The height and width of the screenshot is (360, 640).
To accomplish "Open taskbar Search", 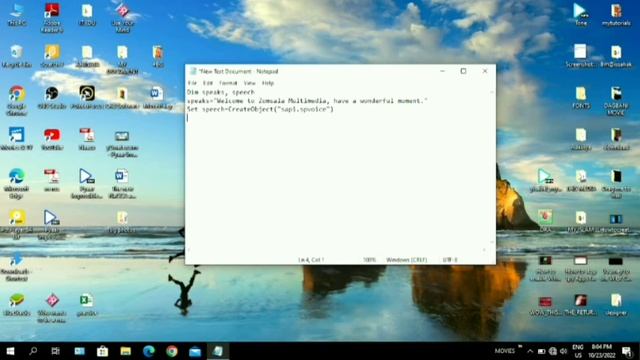I will pyautogui.click(x=33, y=351).
